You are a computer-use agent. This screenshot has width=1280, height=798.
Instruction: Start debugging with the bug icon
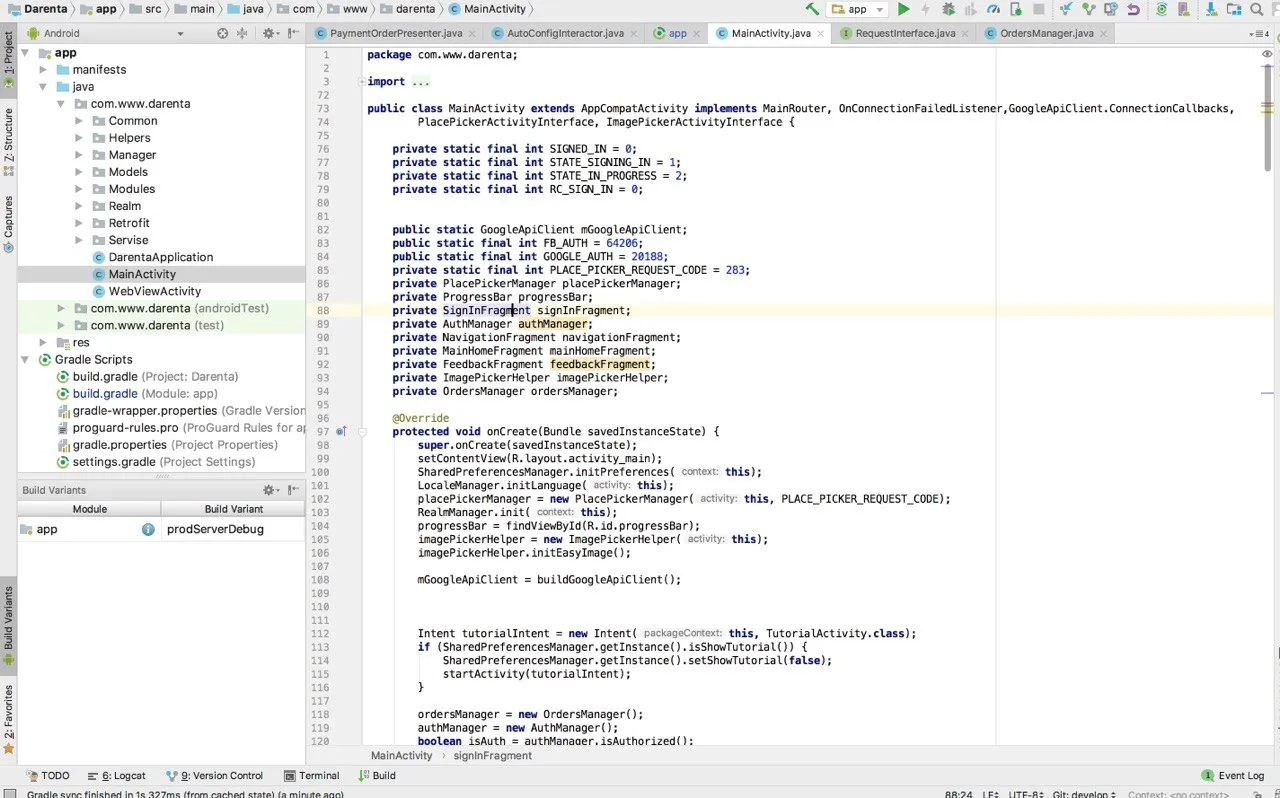click(x=949, y=9)
